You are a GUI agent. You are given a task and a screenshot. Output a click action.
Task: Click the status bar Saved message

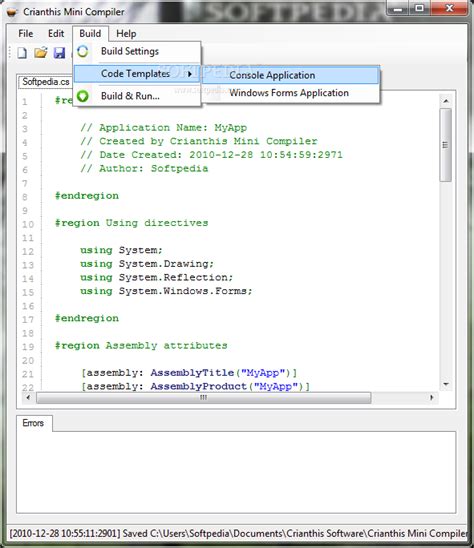click(x=238, y=534)
